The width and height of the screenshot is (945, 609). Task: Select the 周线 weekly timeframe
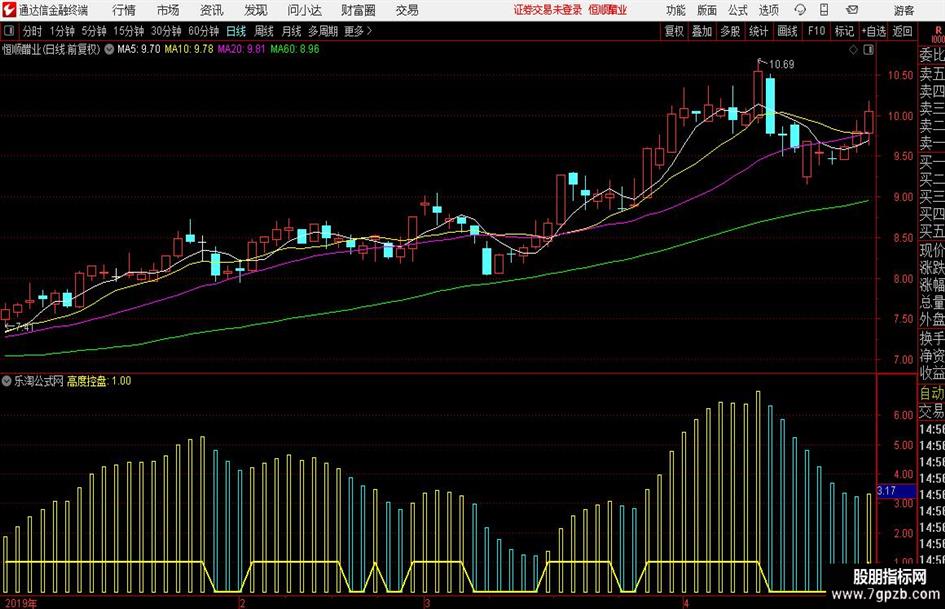click(x=264, y=31)
